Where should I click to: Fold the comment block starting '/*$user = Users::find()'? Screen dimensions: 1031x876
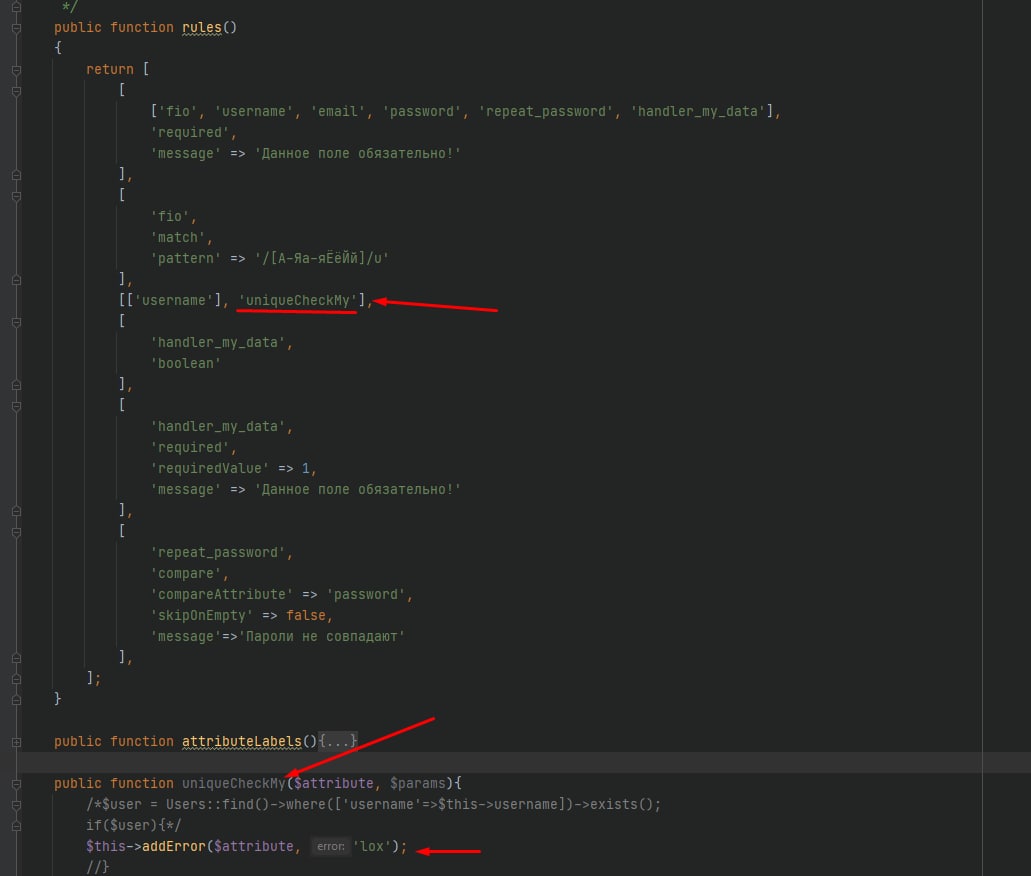(x=16, y=805)
